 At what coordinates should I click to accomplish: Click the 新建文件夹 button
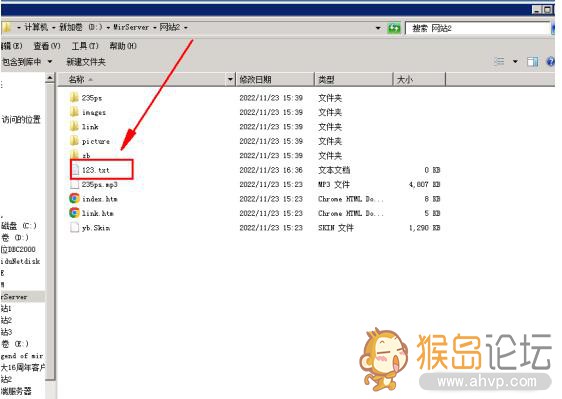[x=86, y=62]
